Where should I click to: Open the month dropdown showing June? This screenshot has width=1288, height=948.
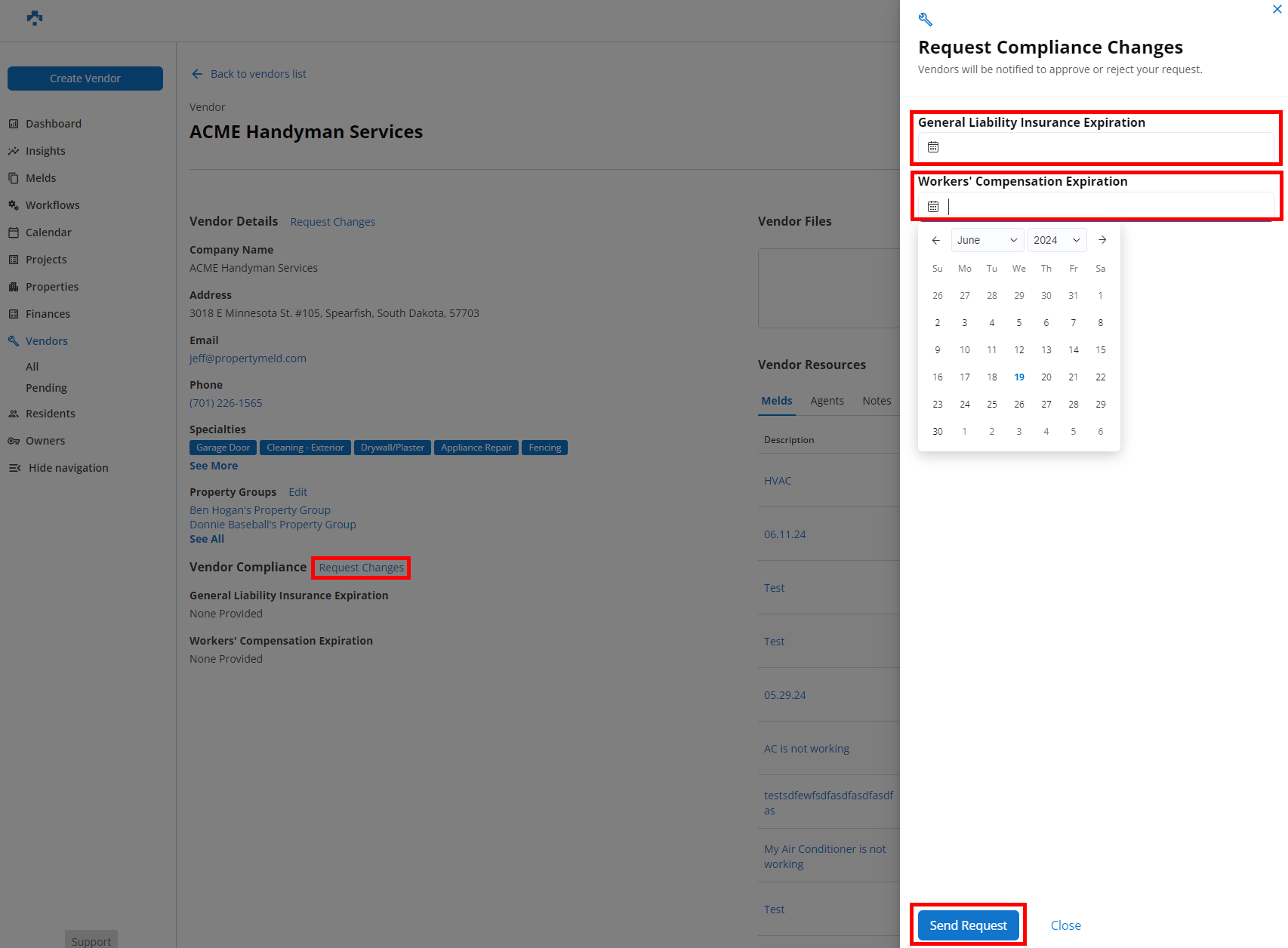tap(987, 240)
